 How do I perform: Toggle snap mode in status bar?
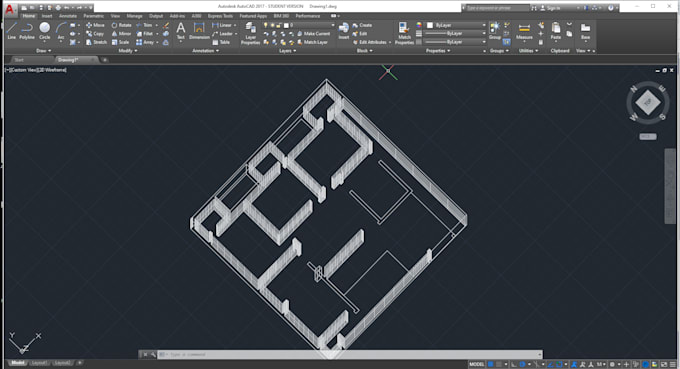pos(499,364)
